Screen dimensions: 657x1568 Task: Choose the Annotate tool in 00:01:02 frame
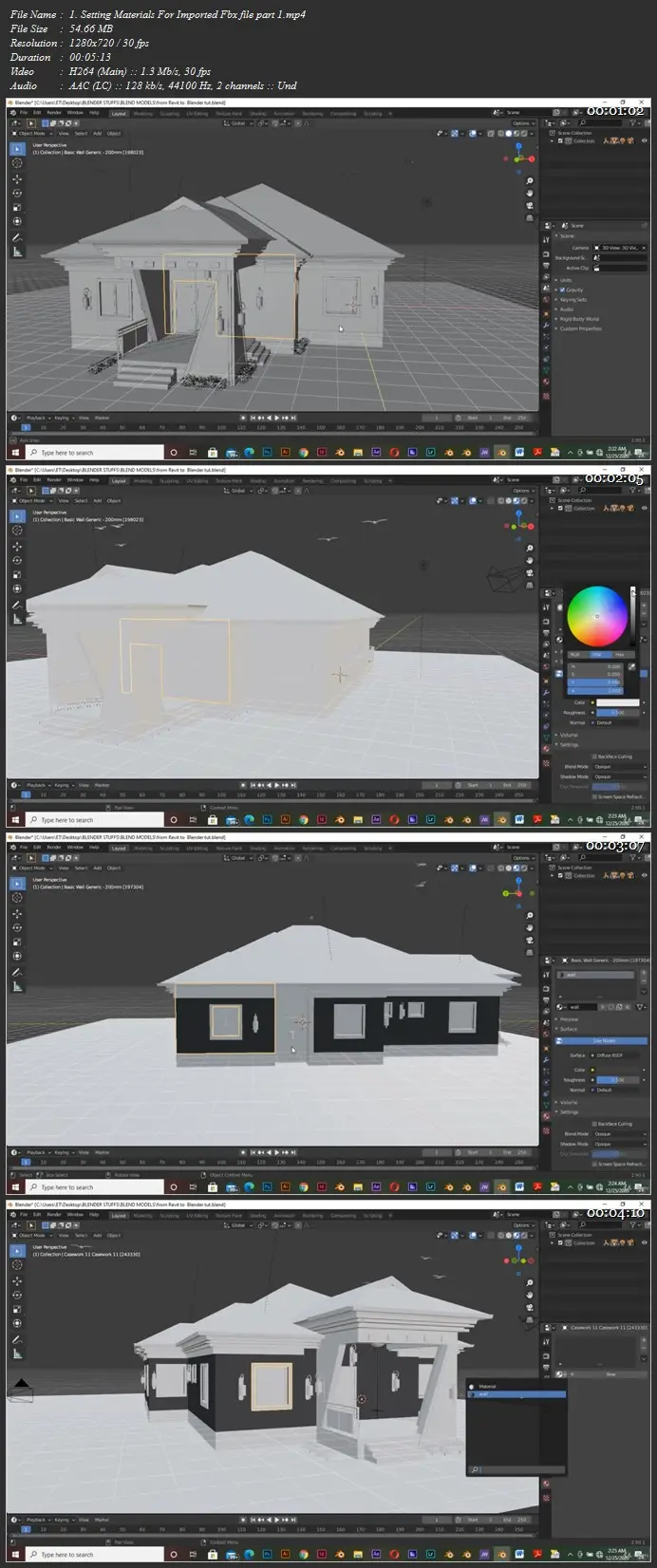point(17,239)
